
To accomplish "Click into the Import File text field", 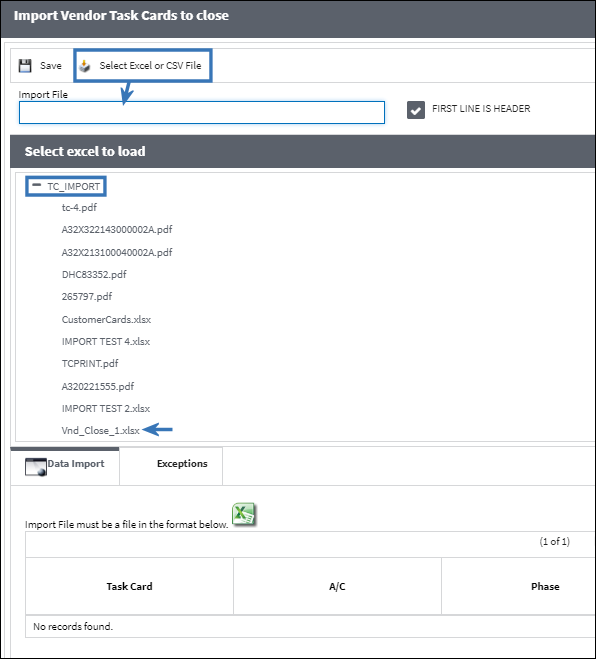I will point(202,112).
